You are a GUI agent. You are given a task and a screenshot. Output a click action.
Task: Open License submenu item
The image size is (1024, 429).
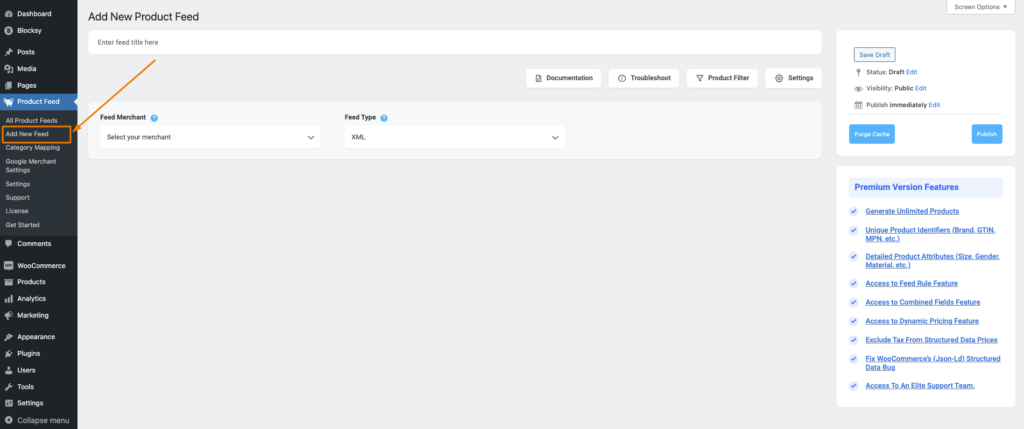[16, 211]
